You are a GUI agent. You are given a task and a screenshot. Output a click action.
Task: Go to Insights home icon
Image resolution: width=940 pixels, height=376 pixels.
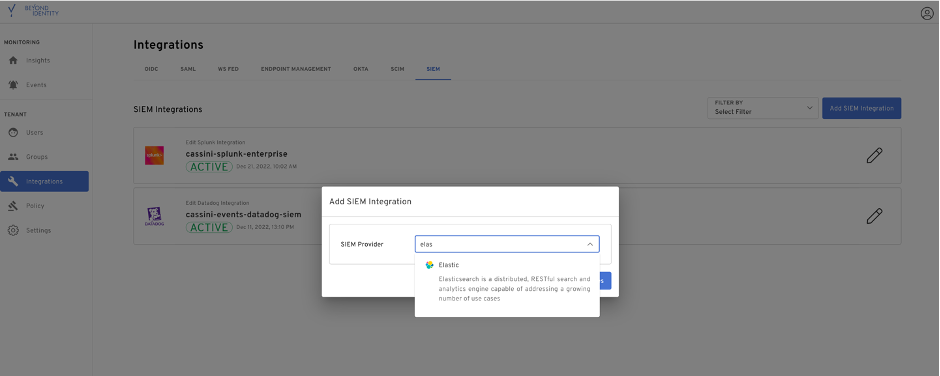point(13,61)
